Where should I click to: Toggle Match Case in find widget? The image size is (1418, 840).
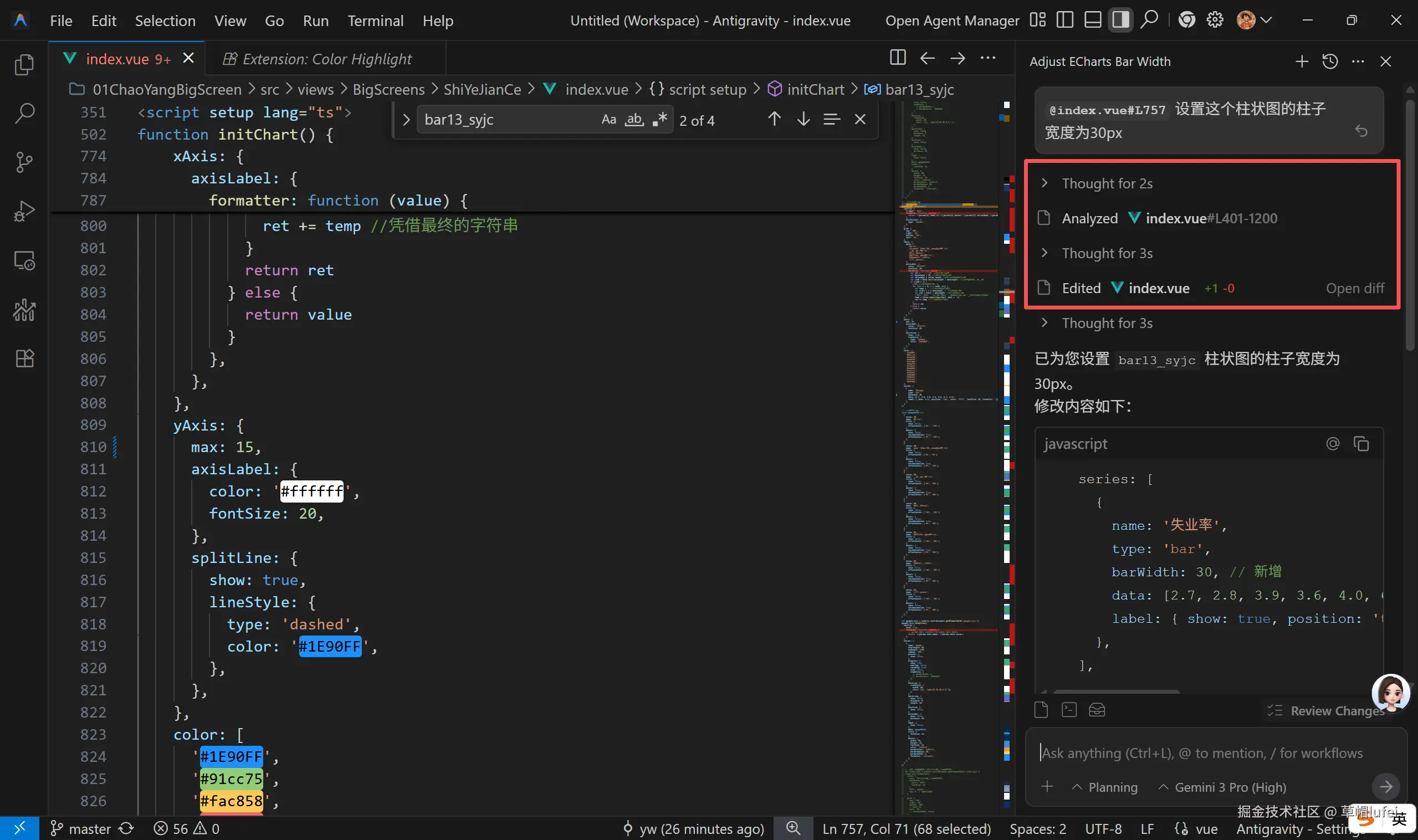coord(608,120)
